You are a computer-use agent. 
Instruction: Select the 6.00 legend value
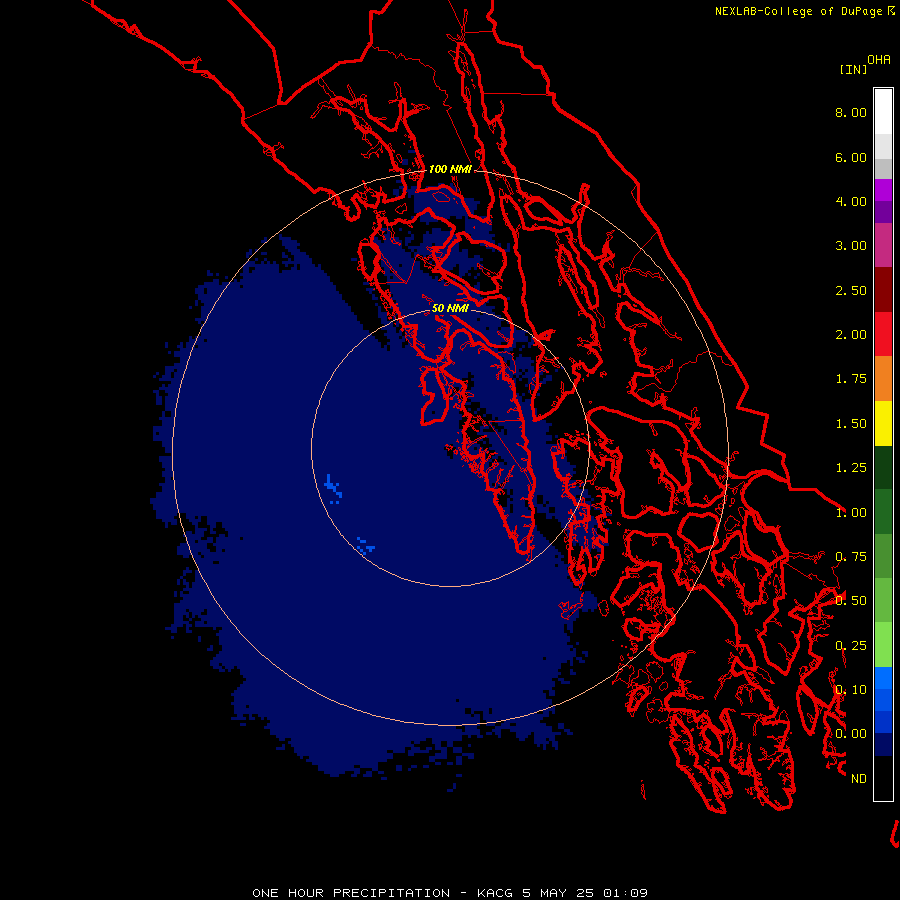point(851,157)
